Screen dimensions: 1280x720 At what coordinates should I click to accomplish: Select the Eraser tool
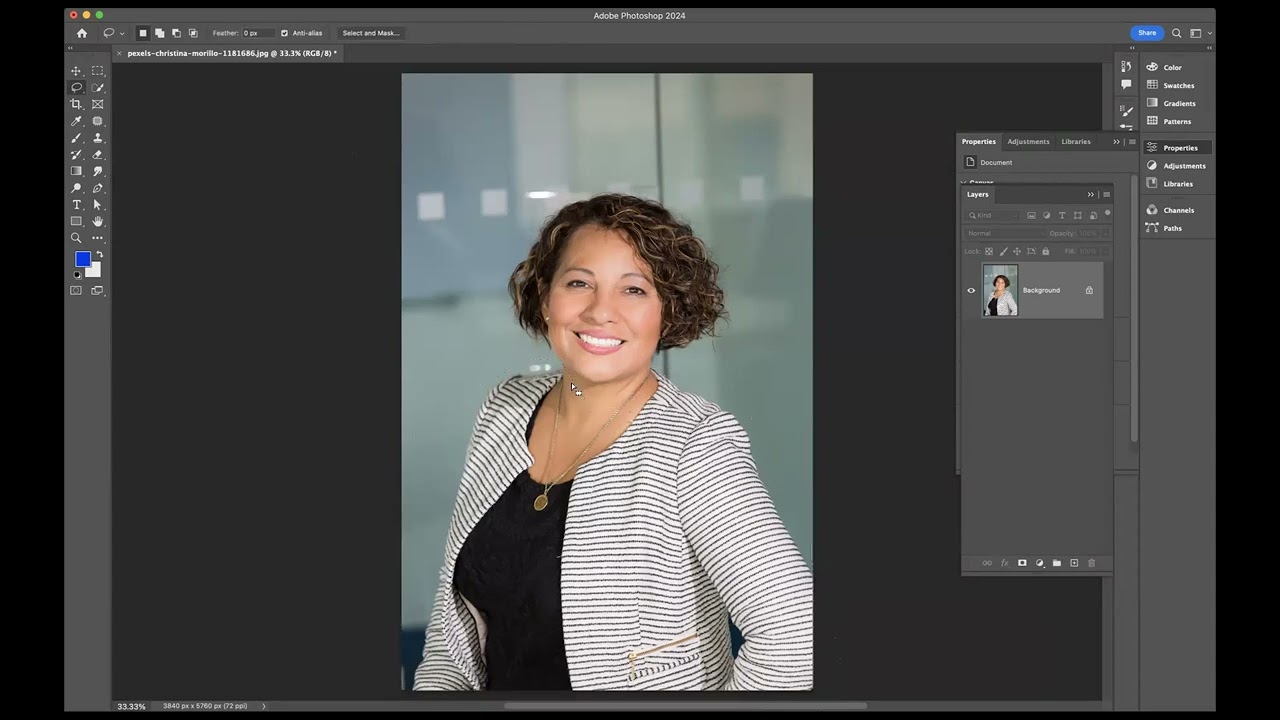click(x=98, y=154)
